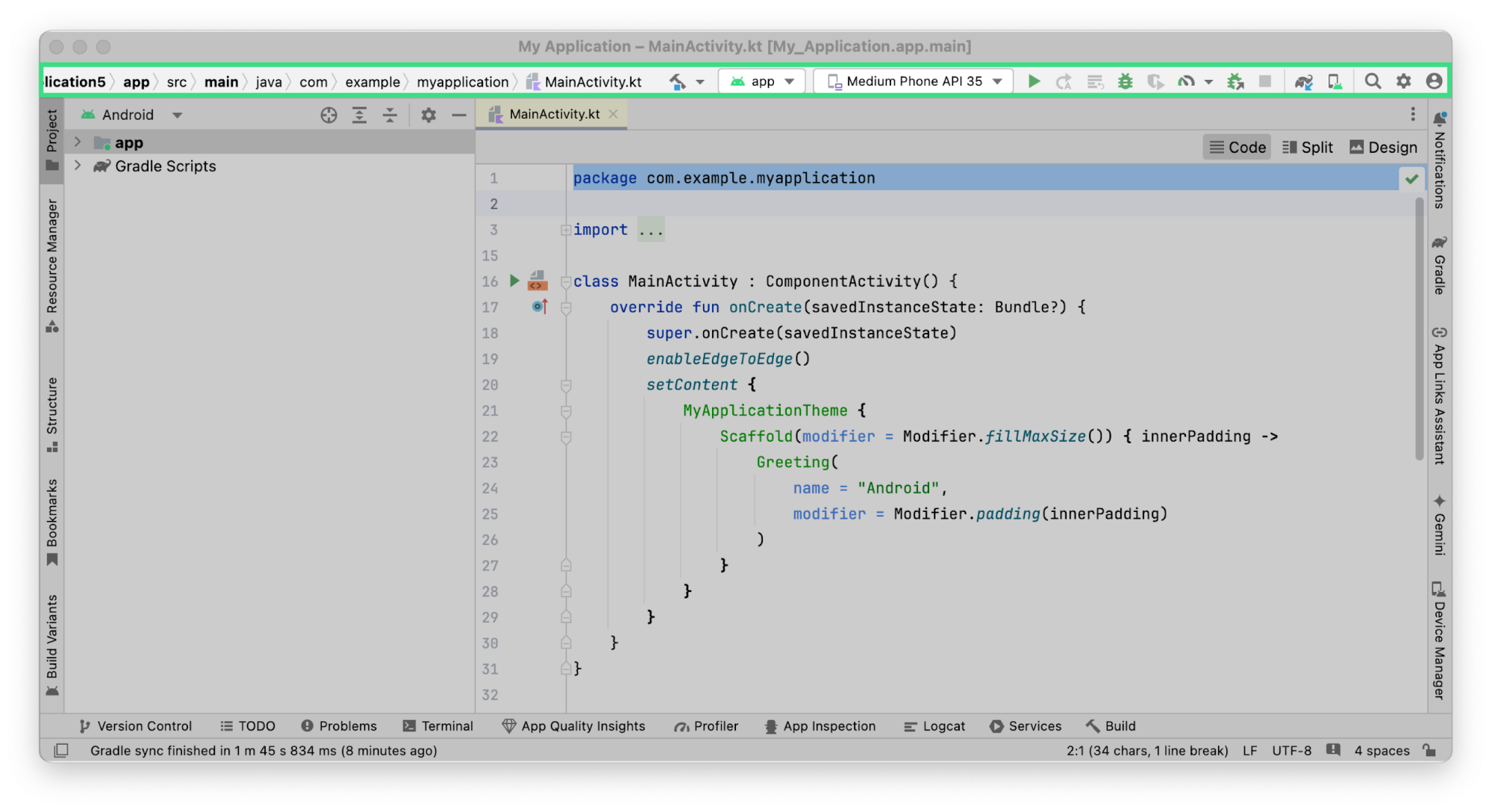Click Select Opened File target icon
Screen dimensions: 1492x812
(x=328, y=115)
